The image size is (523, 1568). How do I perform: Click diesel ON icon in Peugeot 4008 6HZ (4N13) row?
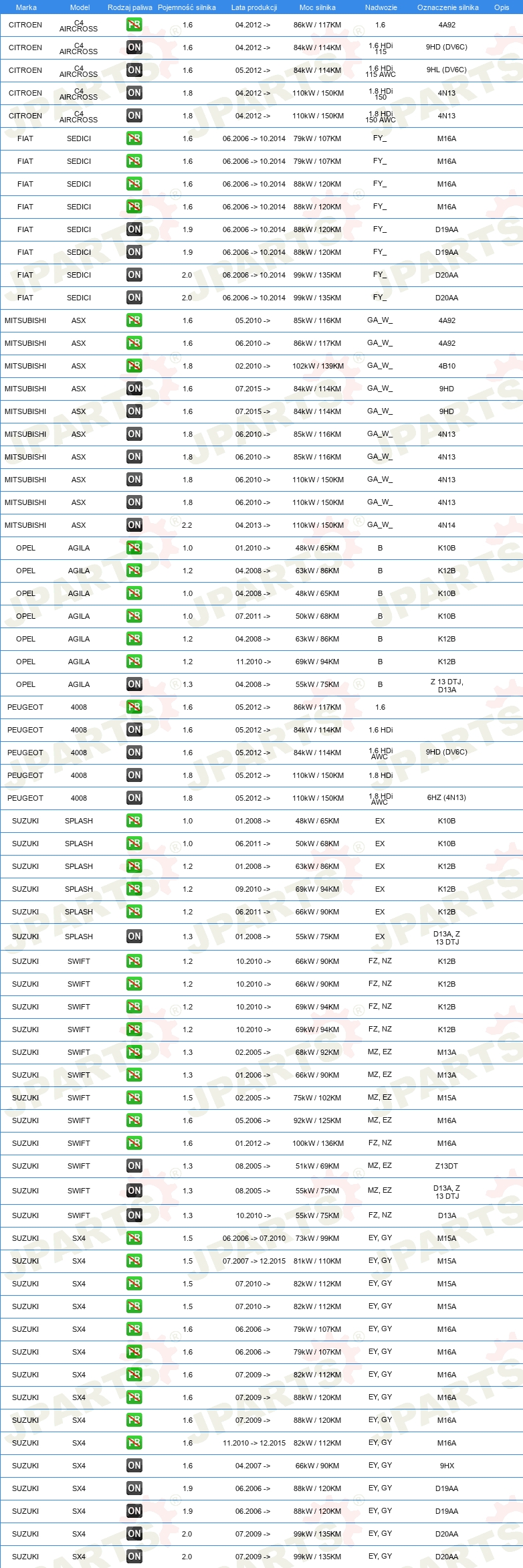[134, 798]
